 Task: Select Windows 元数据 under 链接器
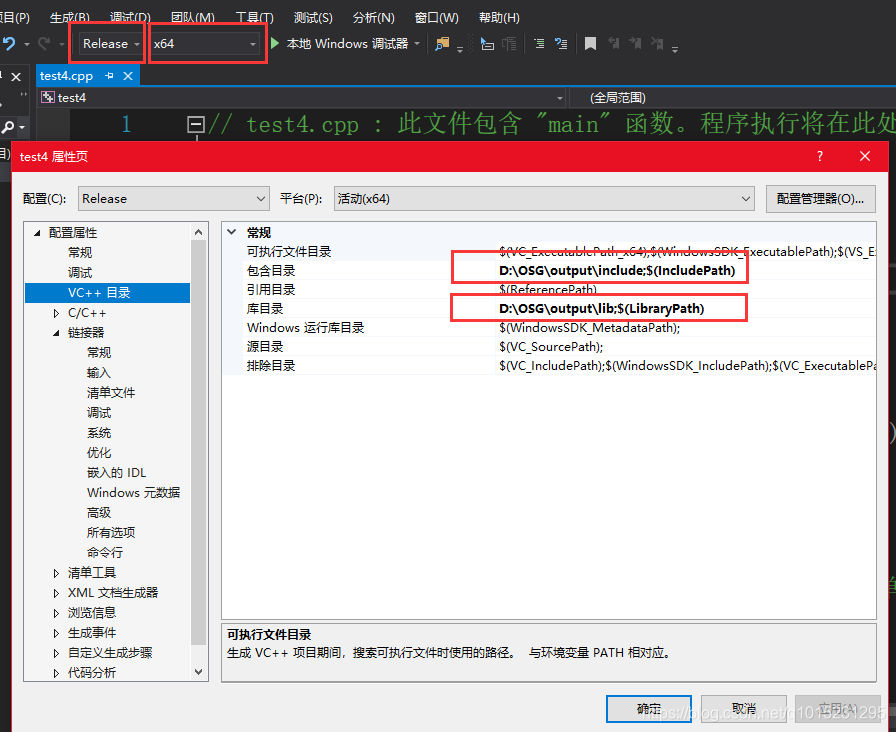[133, 493]
